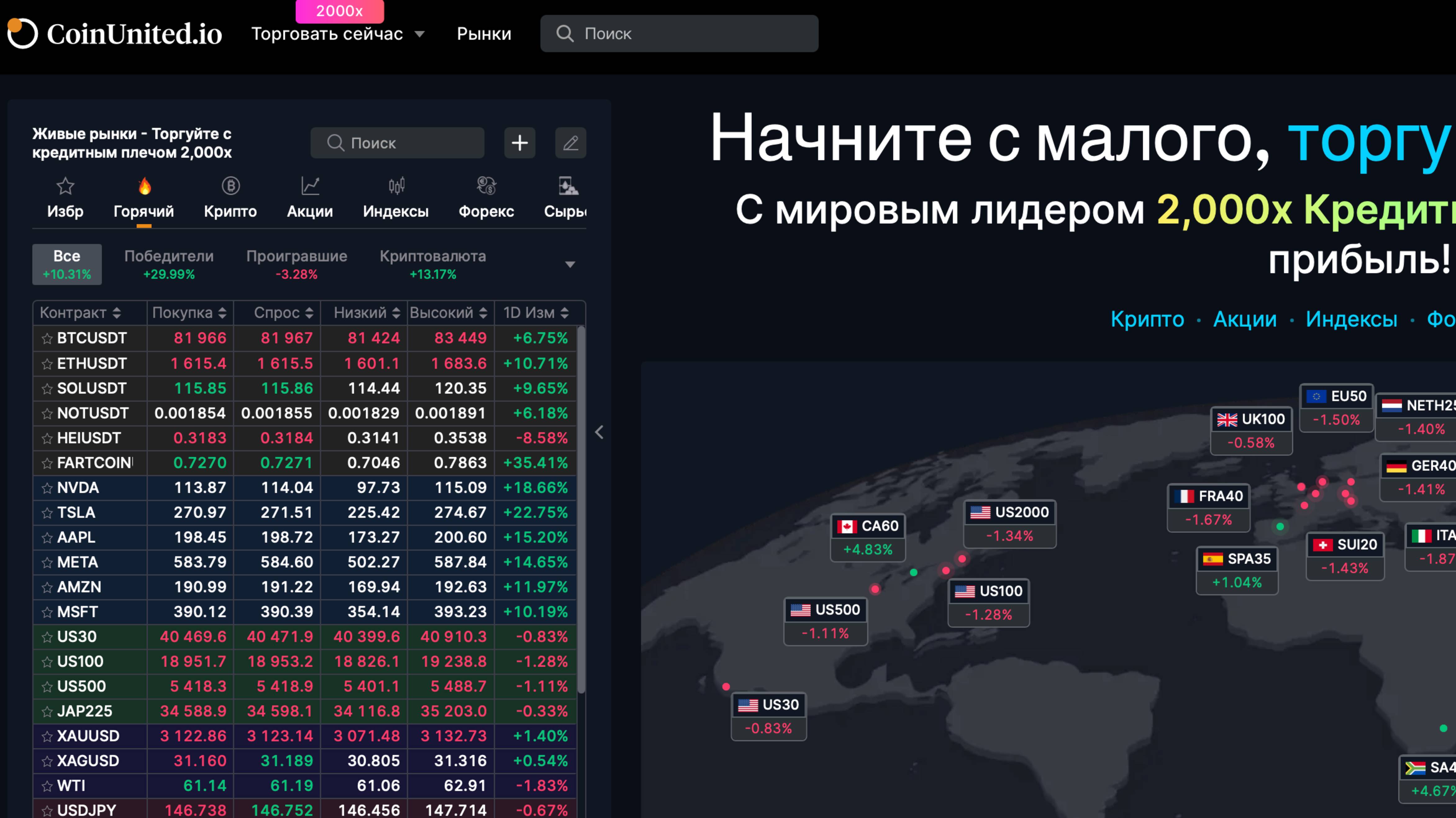This screenshot has width=1456, height=818.
Task: Open the FRA40 map card
Action: coord(1208,507)
